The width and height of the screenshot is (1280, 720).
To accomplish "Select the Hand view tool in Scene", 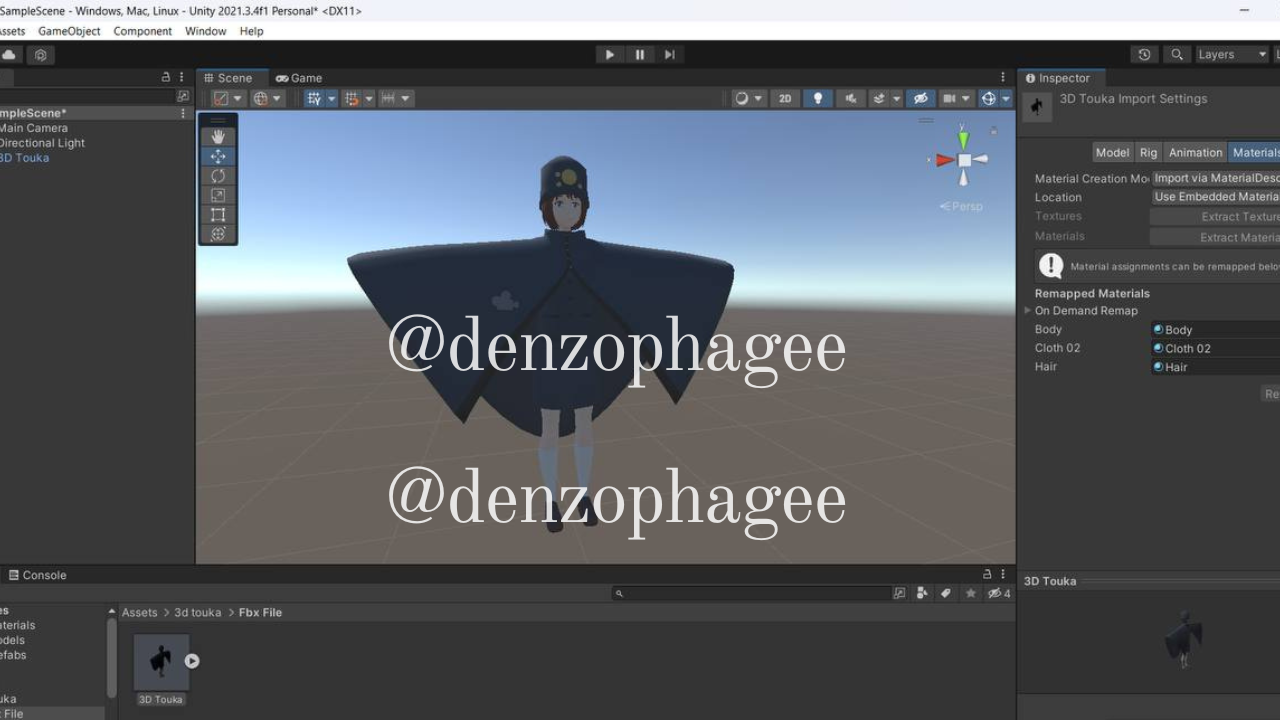I will pyautogui.click(x=218, y=137).
